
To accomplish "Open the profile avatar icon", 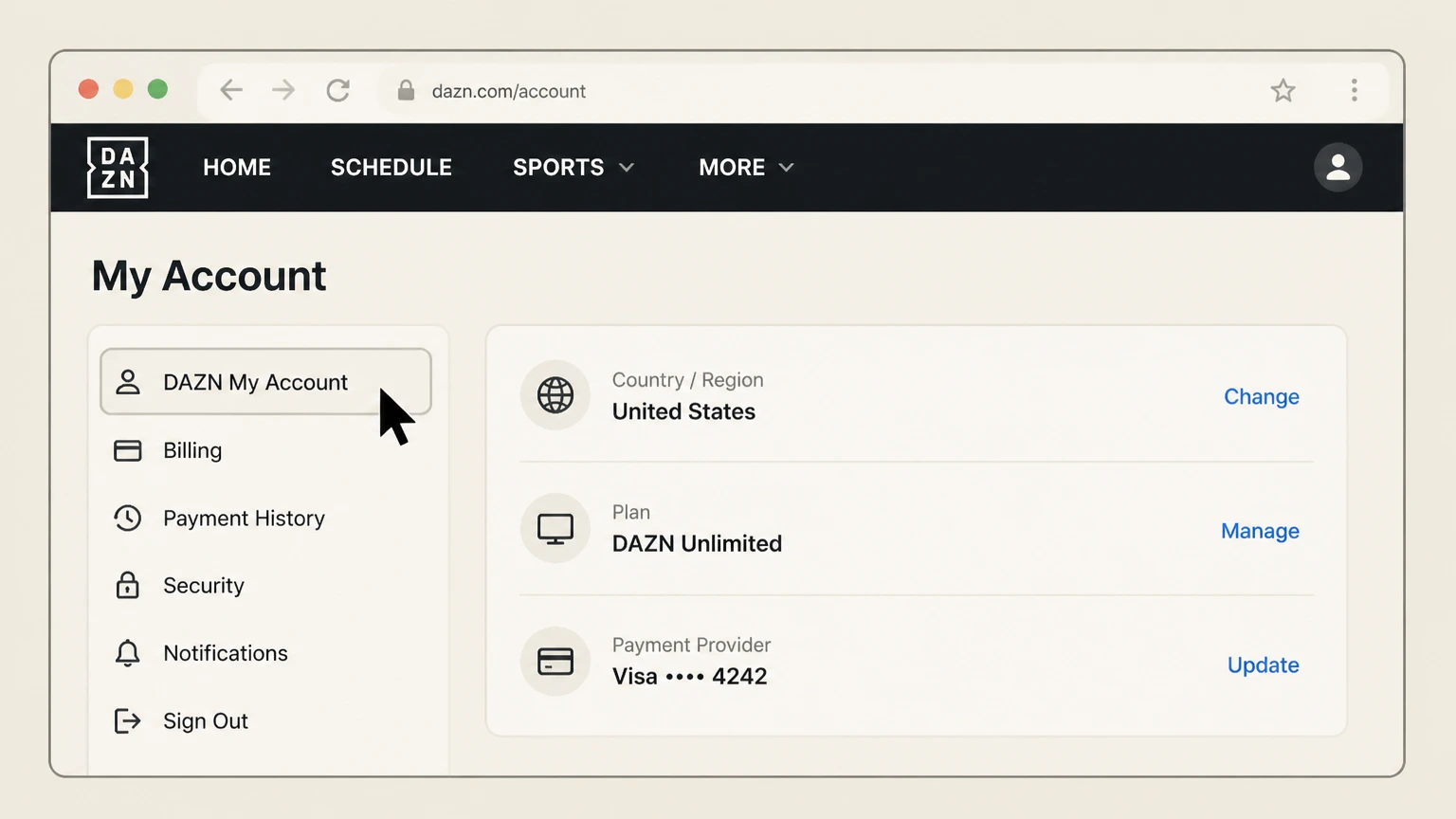I will click(1338, 168).
